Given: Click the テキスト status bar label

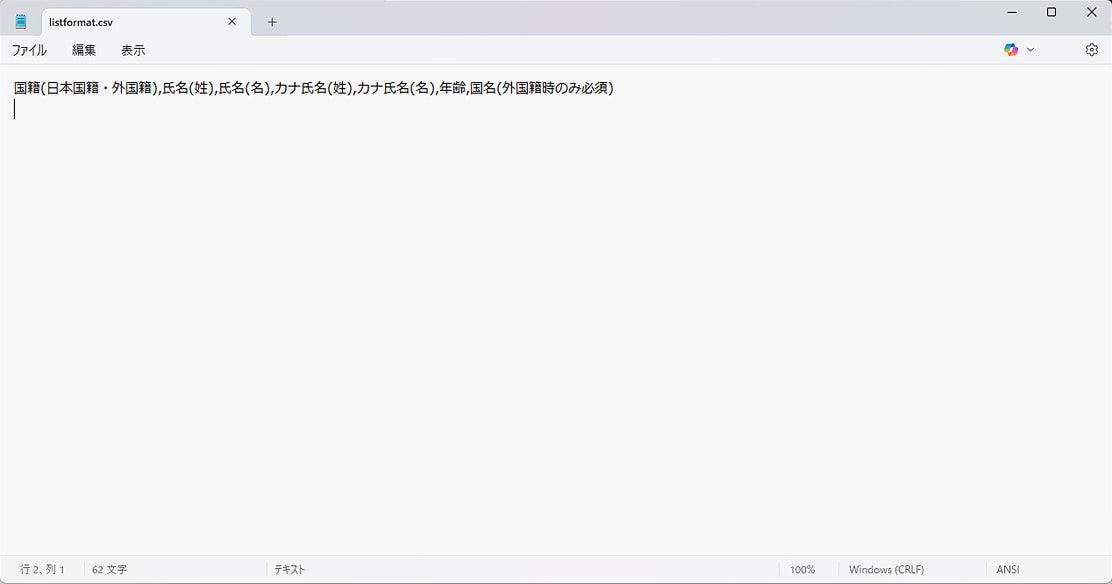Looking at the screenshot, I should [x=291, y=569].
